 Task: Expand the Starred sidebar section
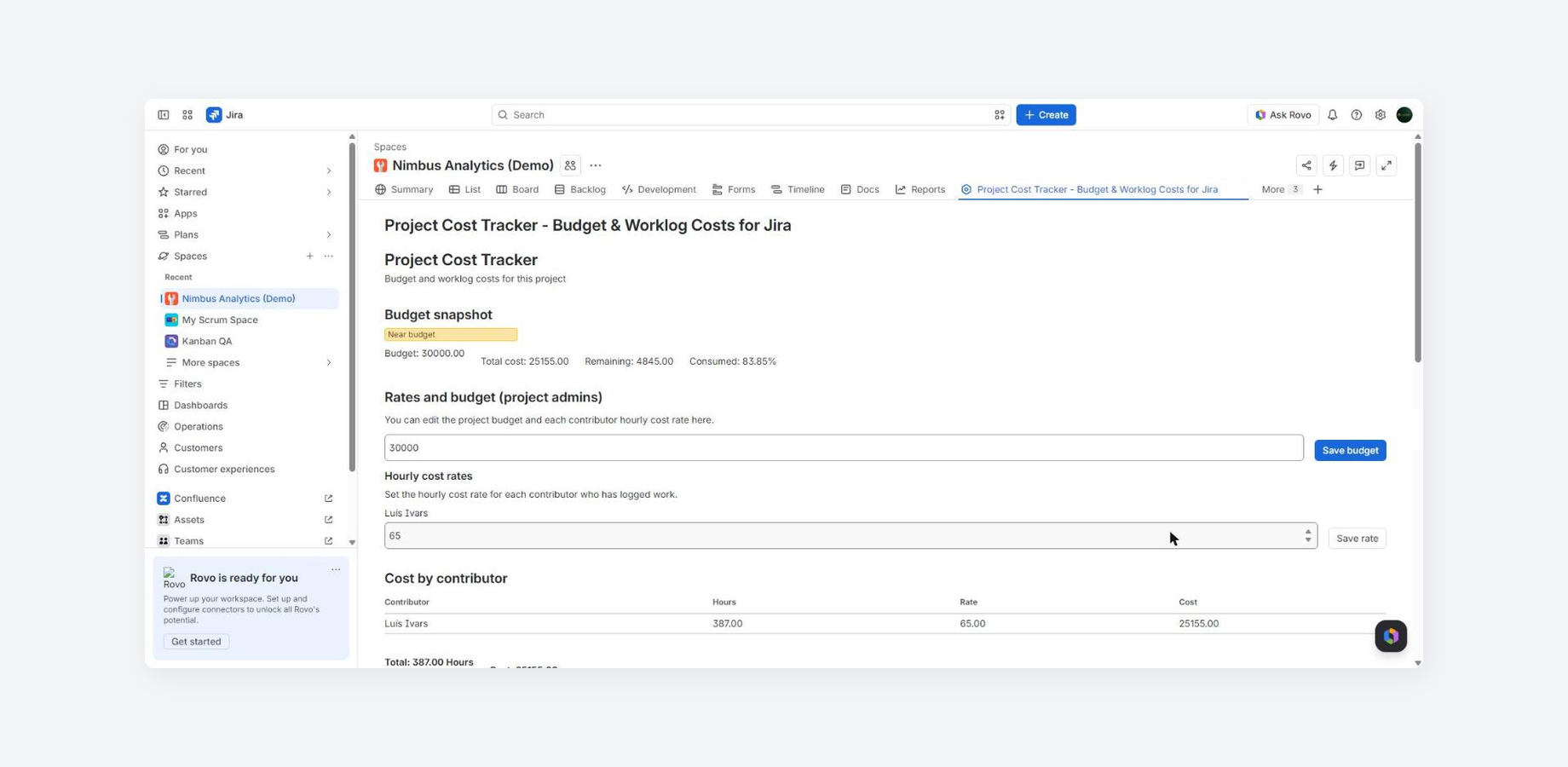(328, 192)
